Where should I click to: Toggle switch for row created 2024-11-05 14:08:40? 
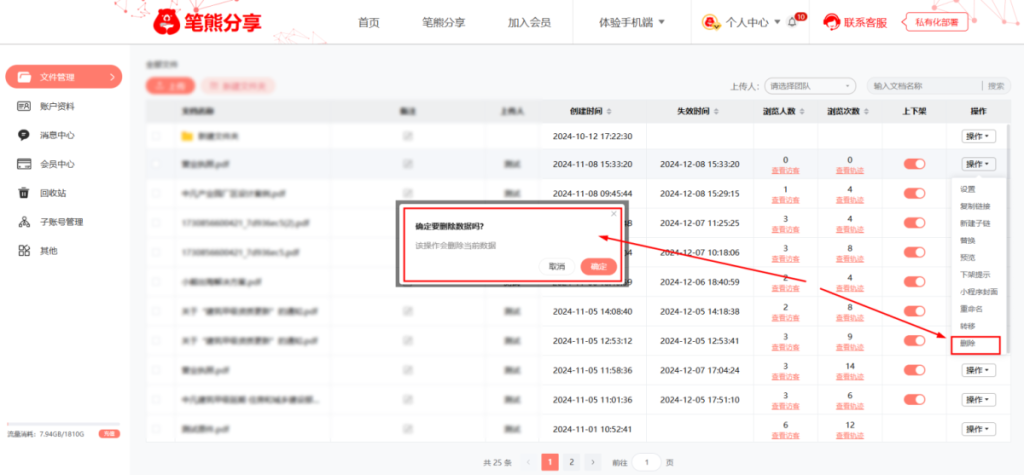[x=914, y=311]
